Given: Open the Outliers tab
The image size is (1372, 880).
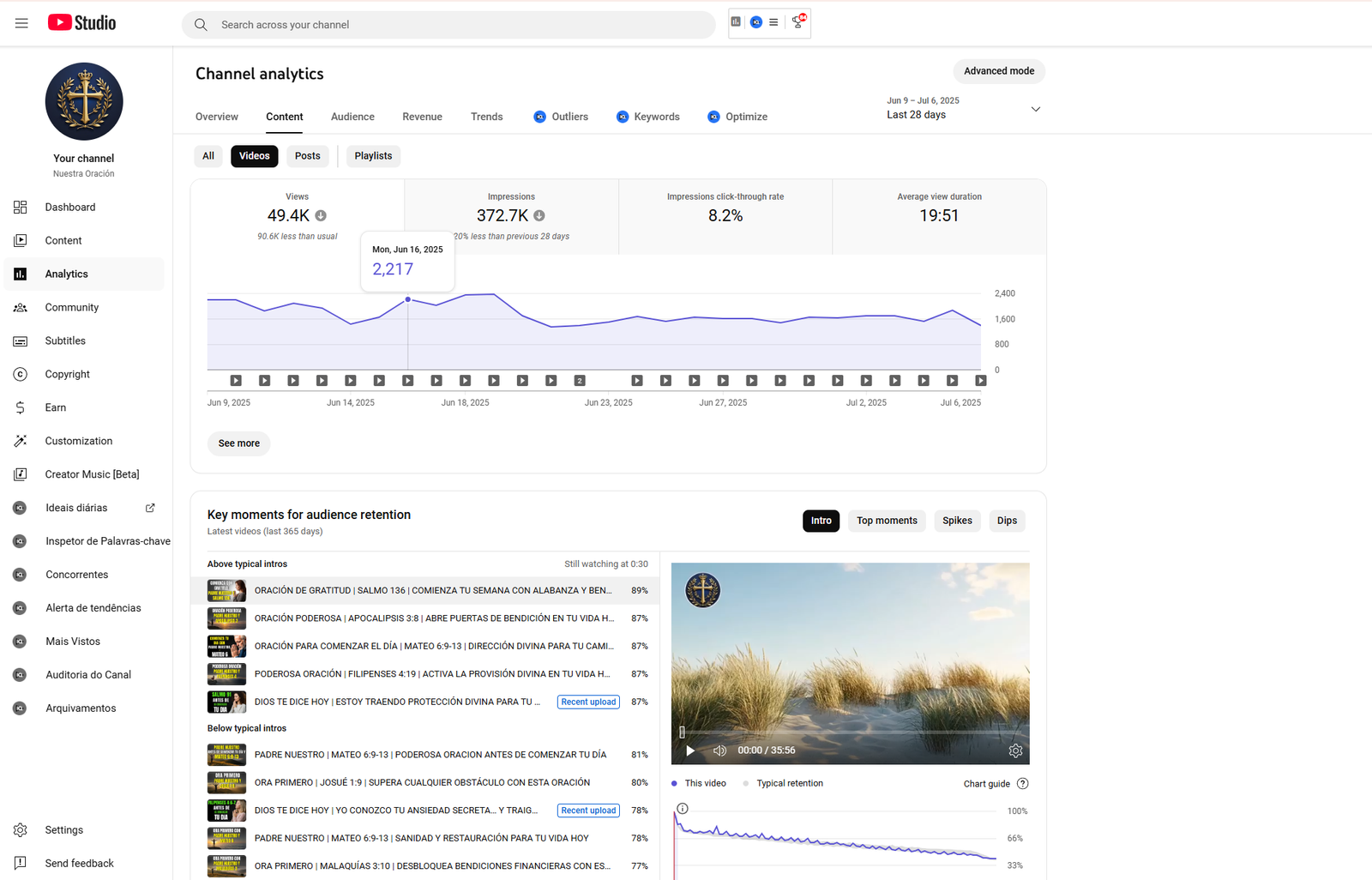Looking at the screenshot, I should (x=561, y=117).
